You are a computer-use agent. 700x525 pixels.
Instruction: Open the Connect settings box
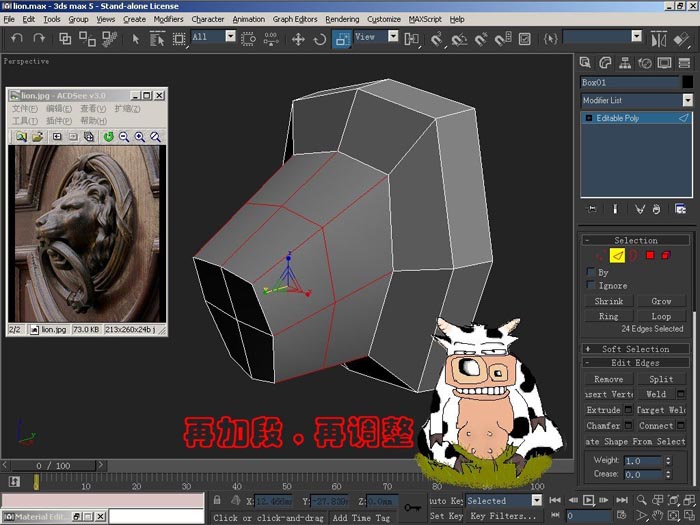[680, 425]
